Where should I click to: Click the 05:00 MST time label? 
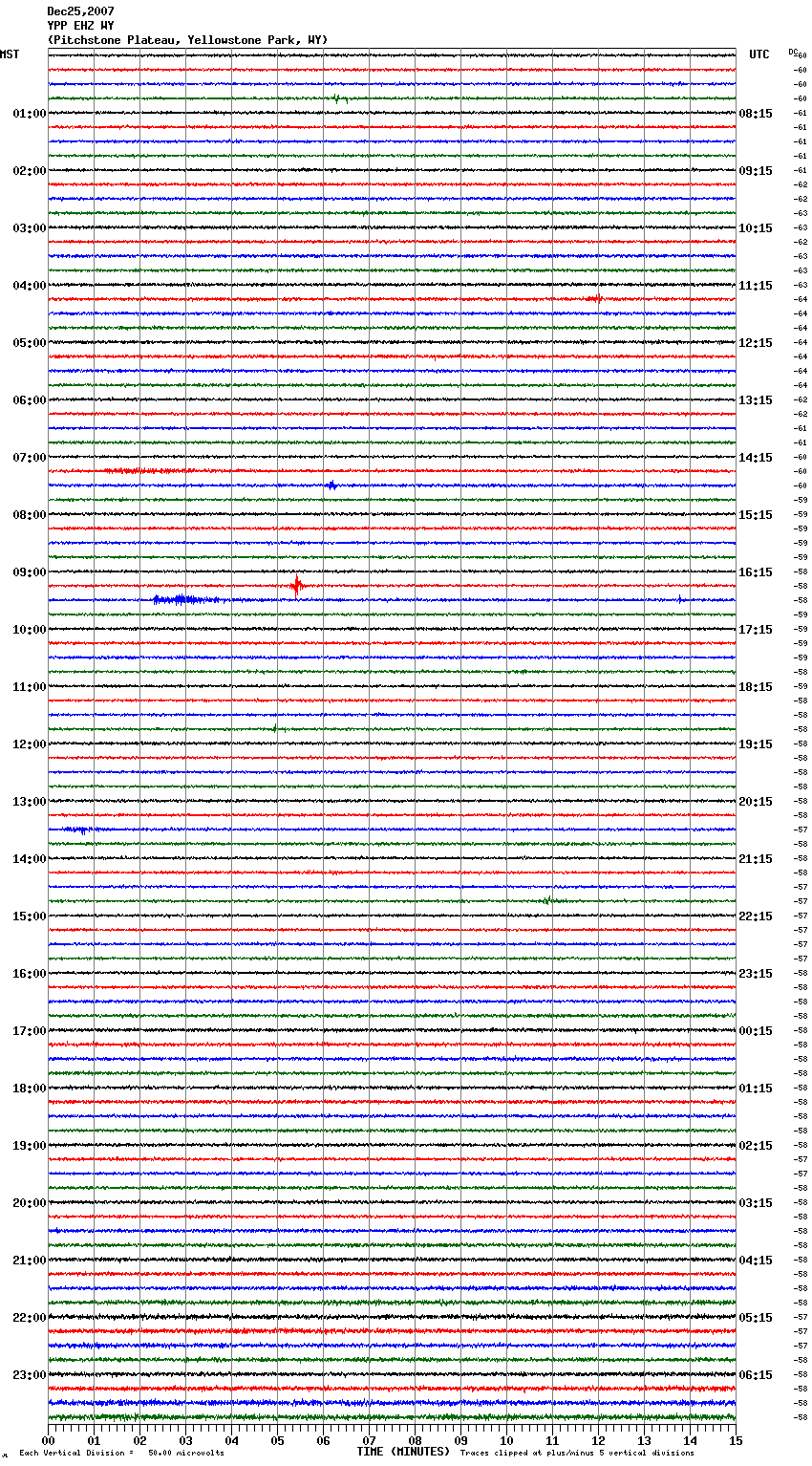coord(30,343)
